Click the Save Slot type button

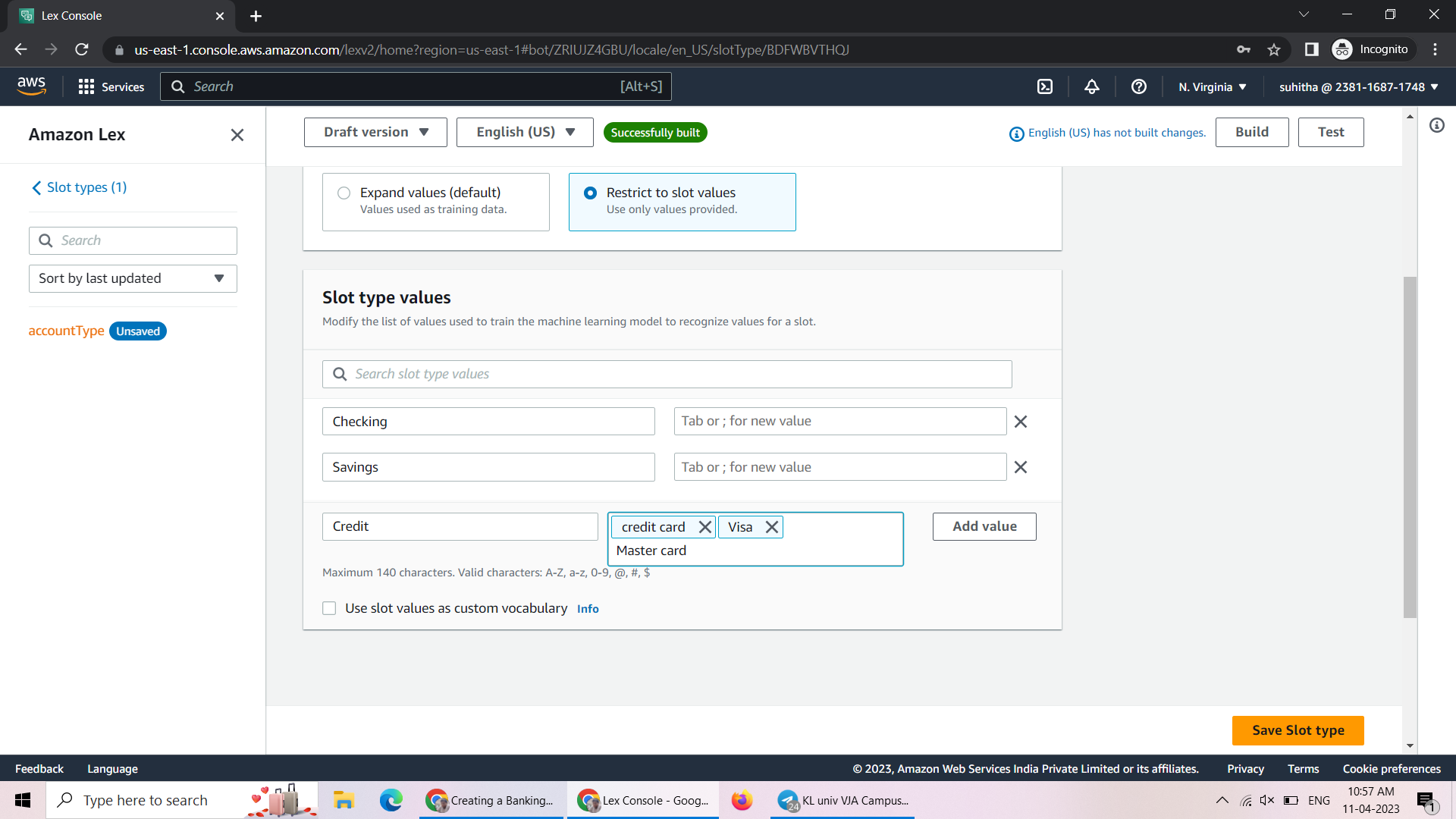tap(1298, 730)
